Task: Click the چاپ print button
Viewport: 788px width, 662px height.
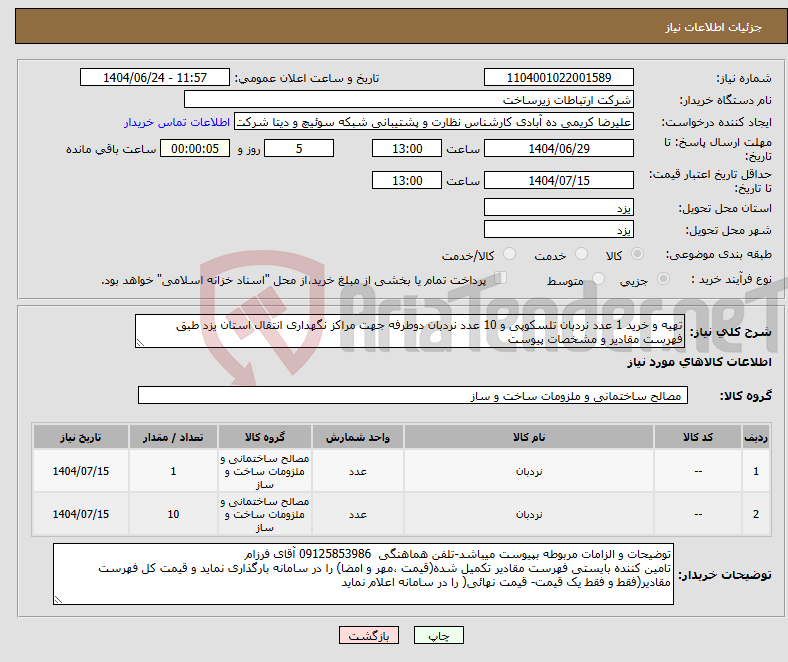Action: (439, 635)
